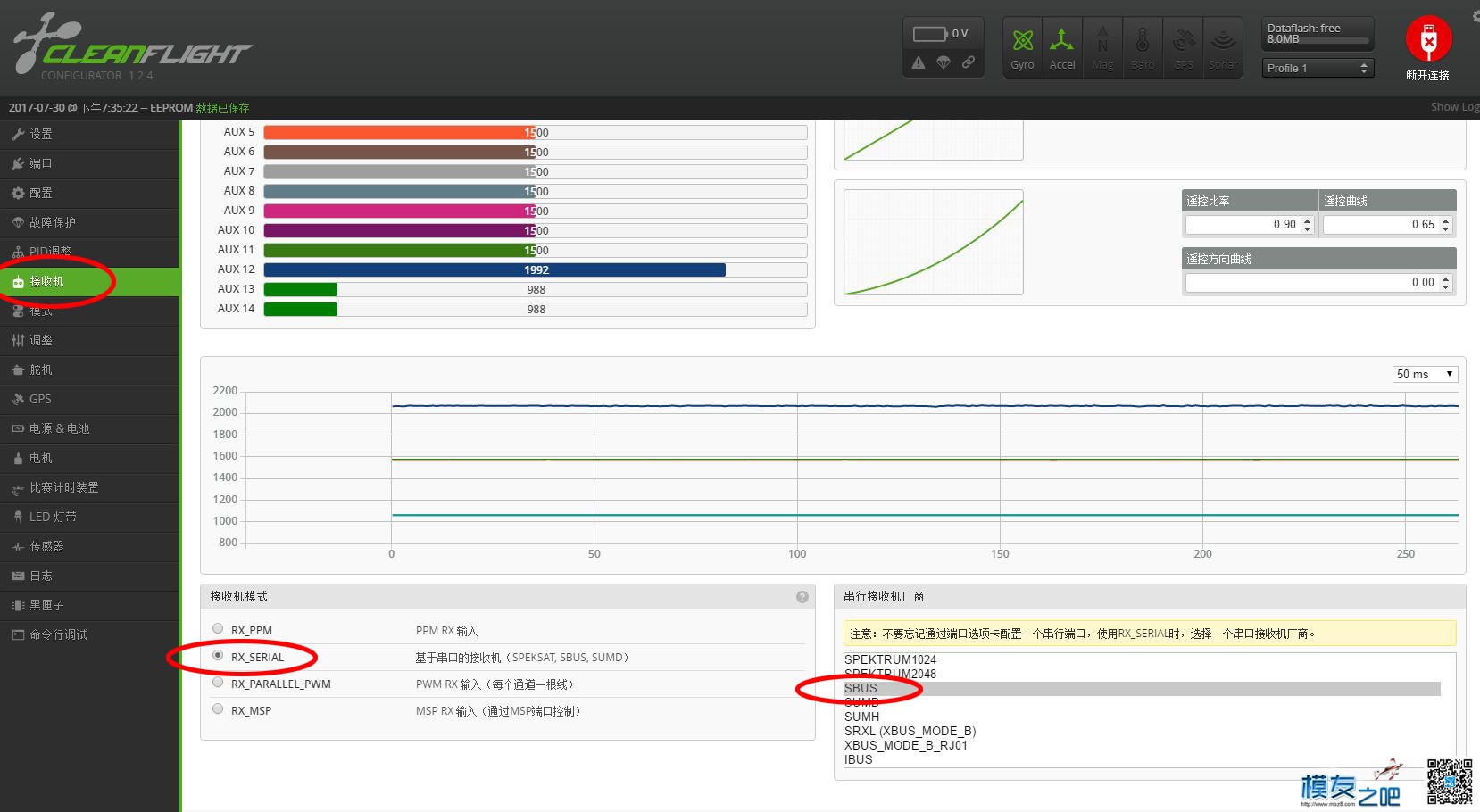Open the Show Log link
The image size is (1480, 812).
[x=1454, y=107]
